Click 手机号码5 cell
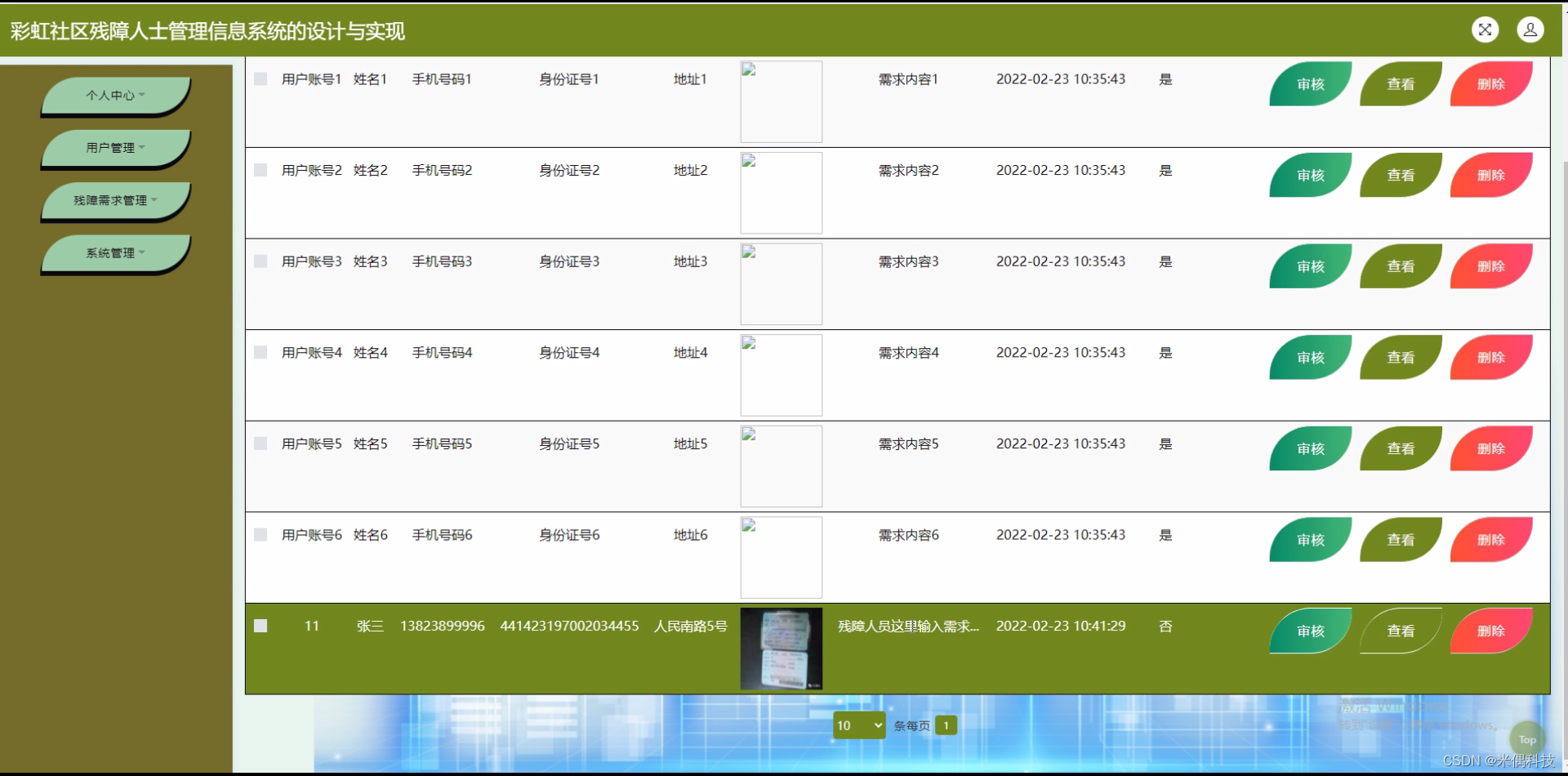Viewport: 1568px width, 776px height. (x=442, y=444)
